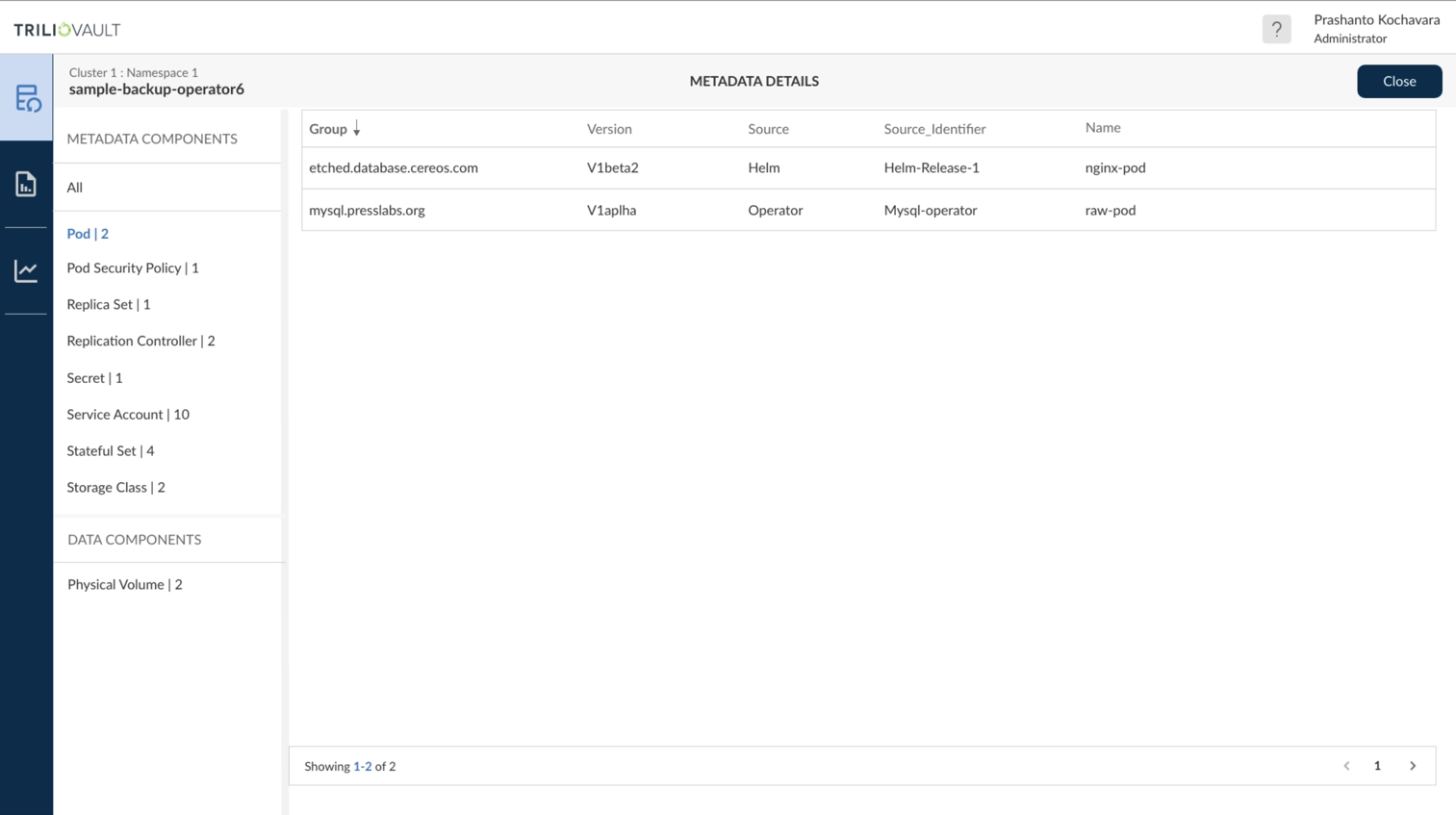The height and width of the screenshot is (815, 1456).
Task: Open user profile Prashanto Kochavara
Action: [x=1375, y=29]
